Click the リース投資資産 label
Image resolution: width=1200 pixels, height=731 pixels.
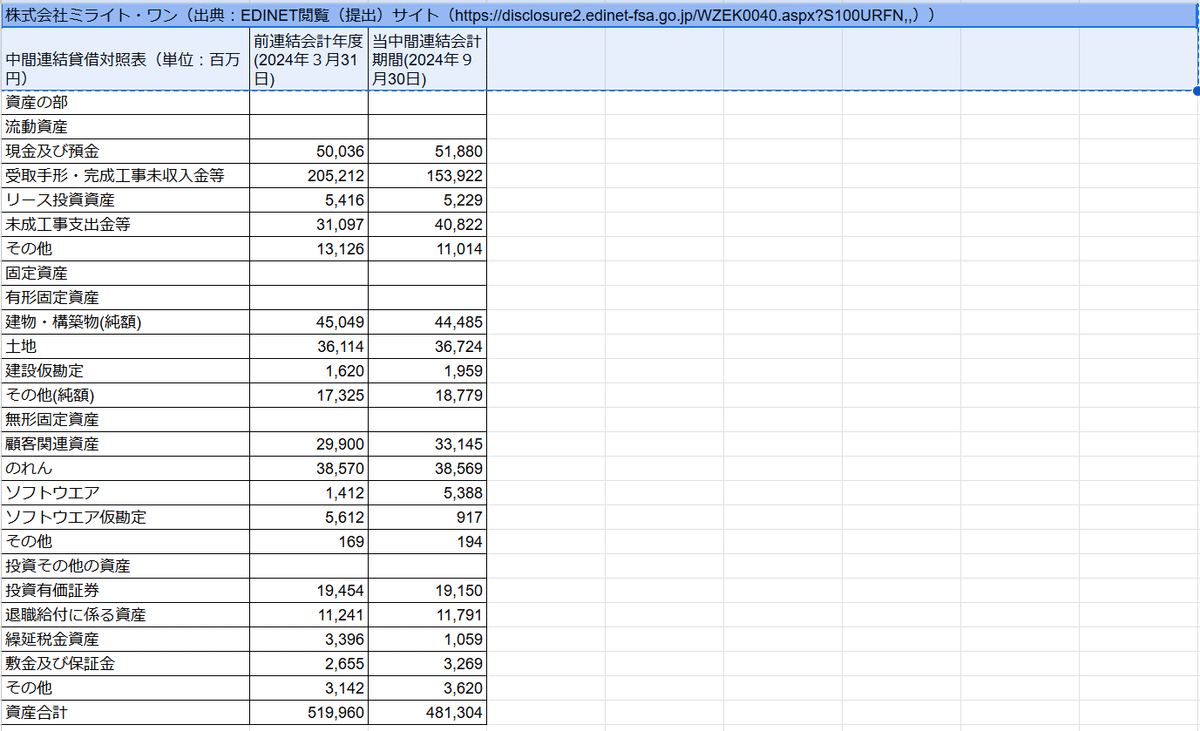click(x=126, y=200)
